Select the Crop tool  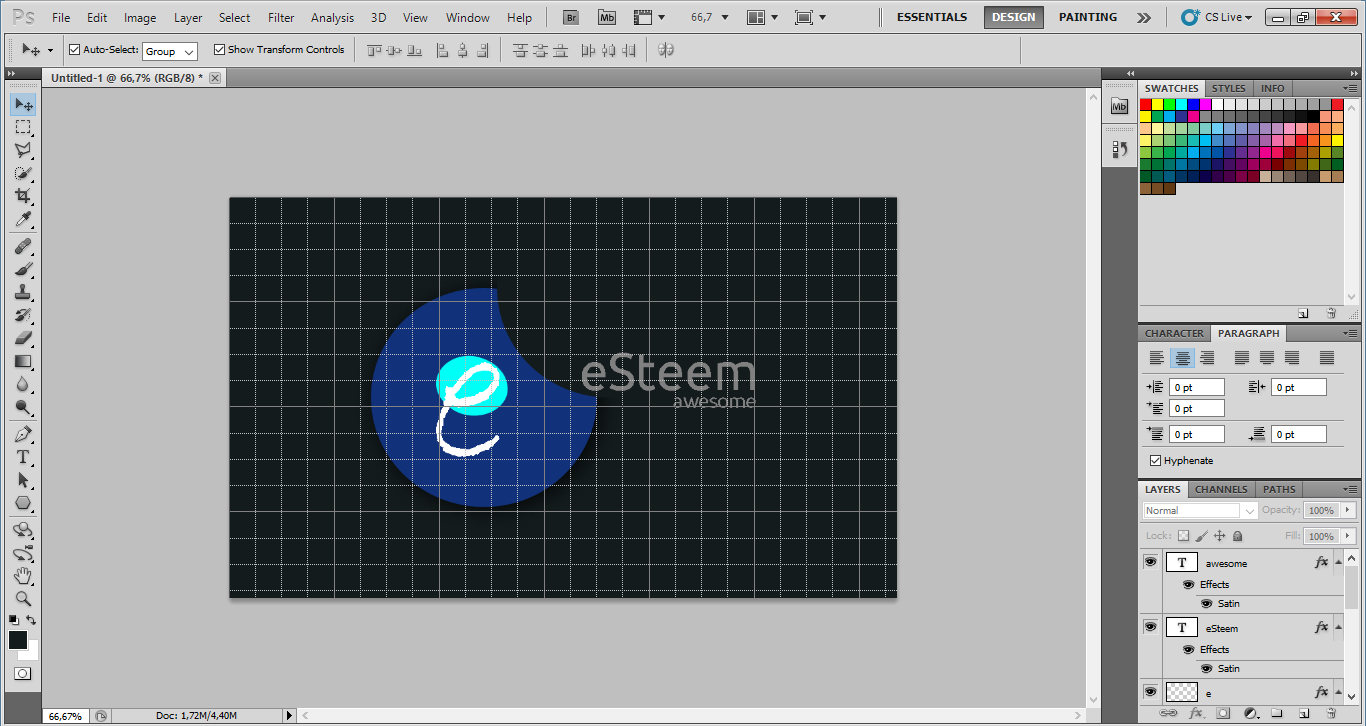pos(24,196)
